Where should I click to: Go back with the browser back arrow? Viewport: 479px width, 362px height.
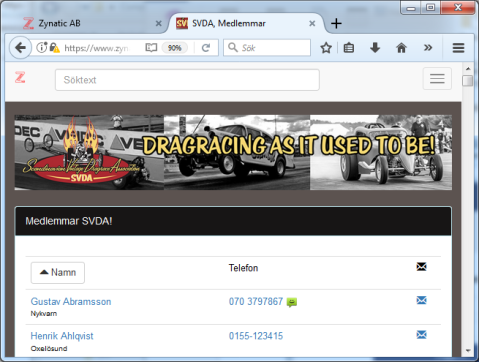(x=20, y=48)
